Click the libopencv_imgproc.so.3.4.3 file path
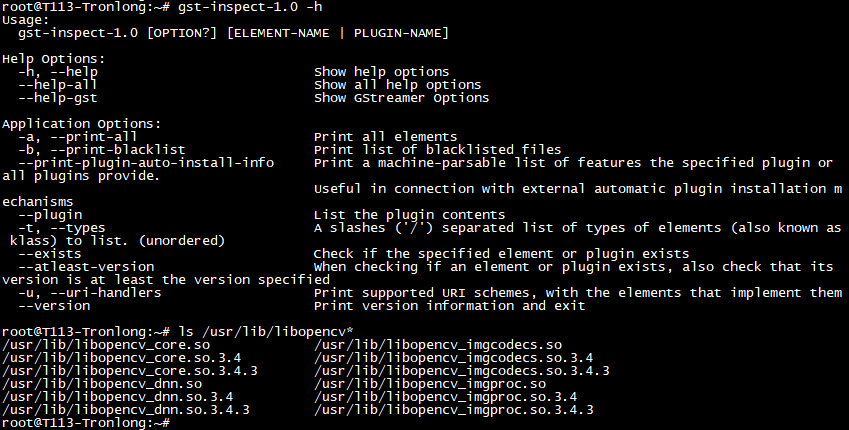The height and width of the screenshot is (430, 849). click(454, 410)
